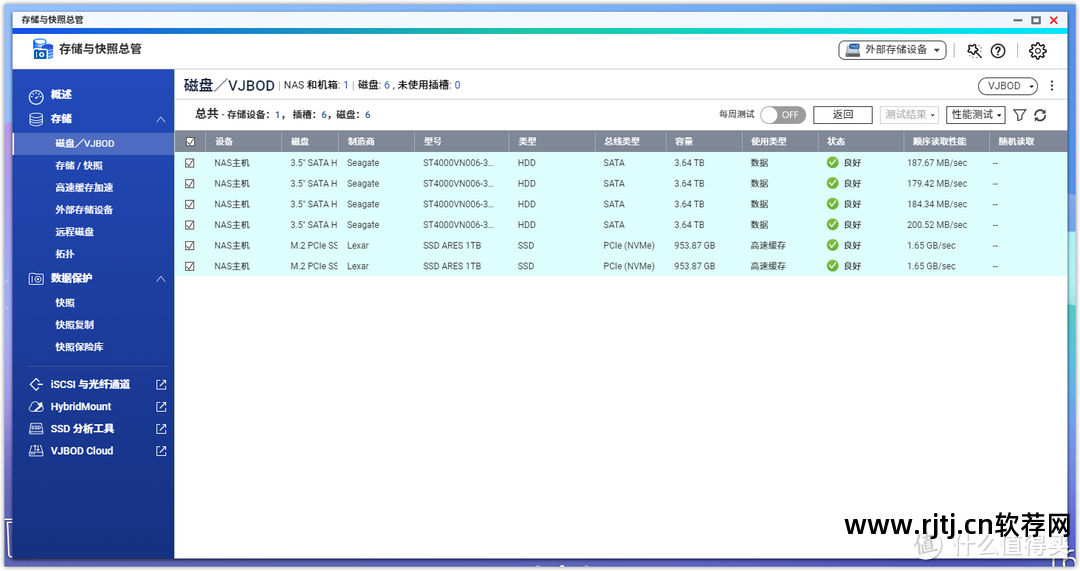Click the magic wand tools icon
1080x571 pixels.
pyautogui.click(x=974, y=50)
